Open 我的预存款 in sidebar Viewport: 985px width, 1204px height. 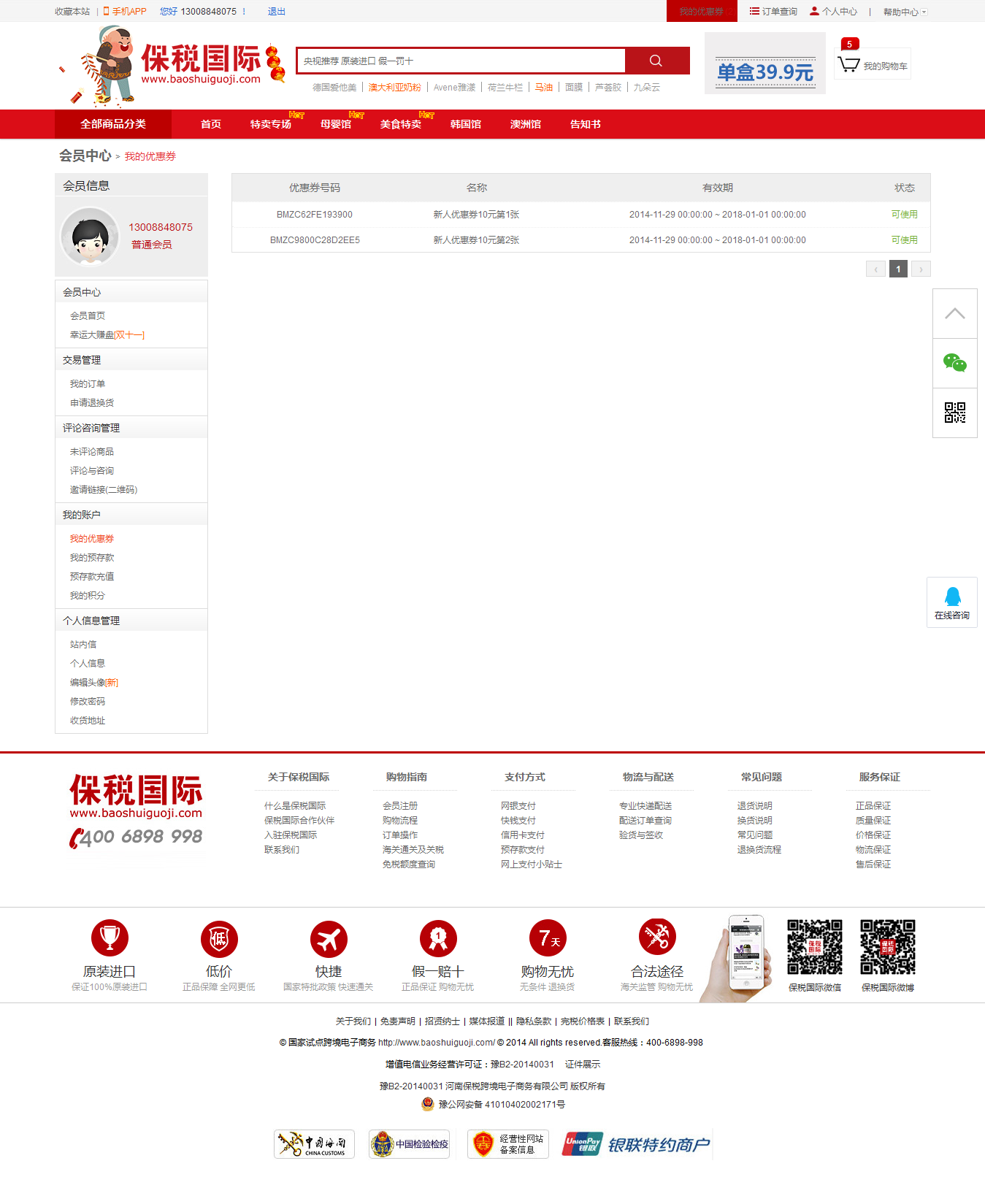(92, 557)
